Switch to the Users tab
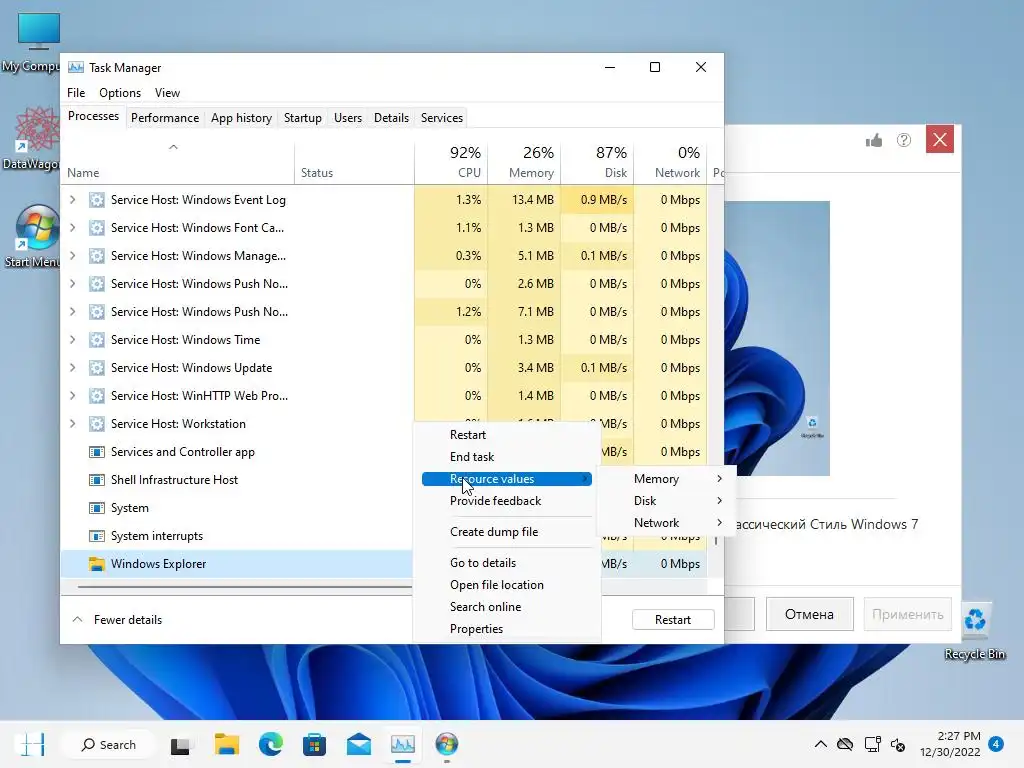The width and height of the screenshot is (1024, 768). [347, 118]
